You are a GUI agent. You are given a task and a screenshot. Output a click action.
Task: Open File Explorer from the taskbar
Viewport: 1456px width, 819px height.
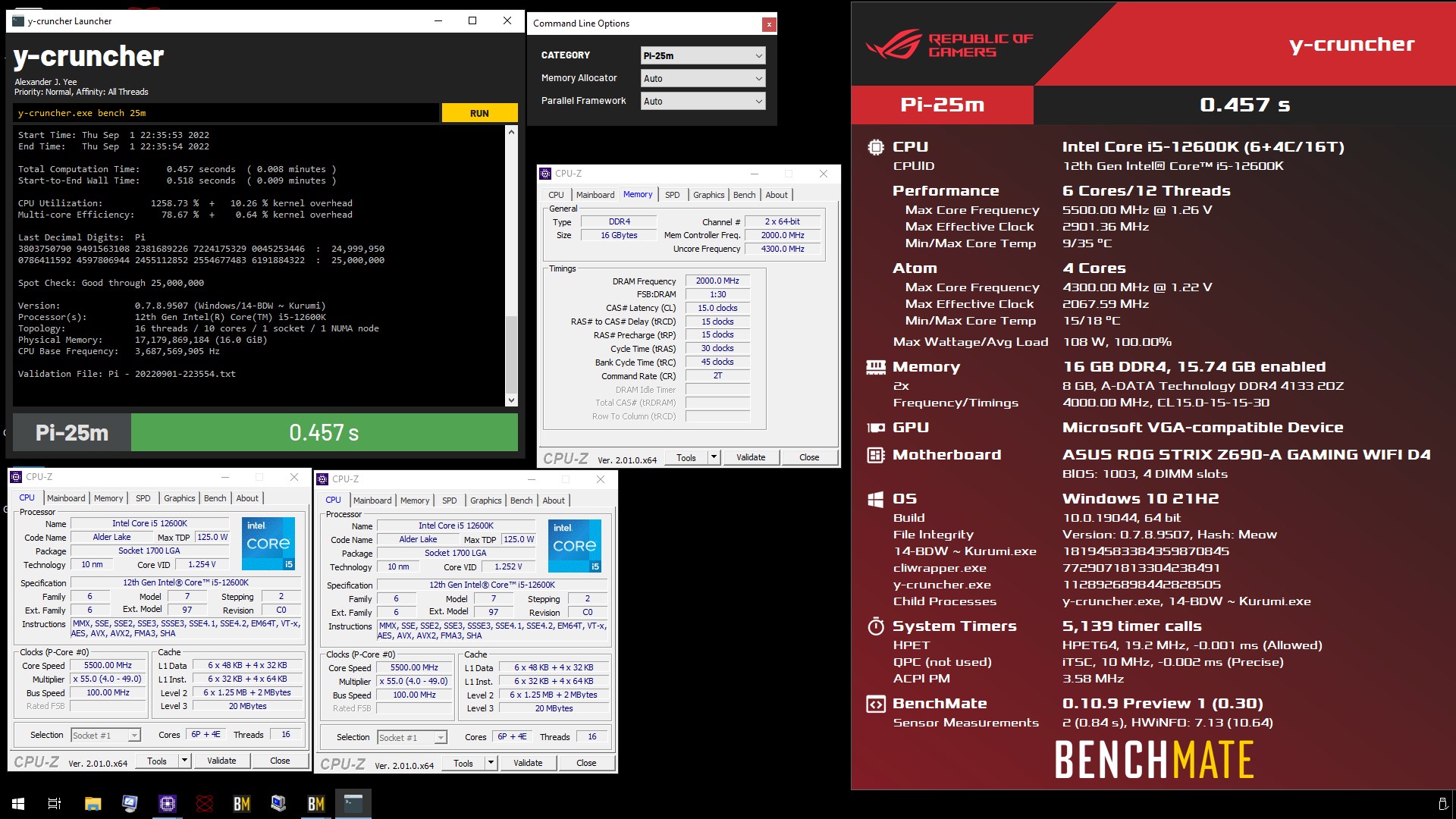(93, 803)
